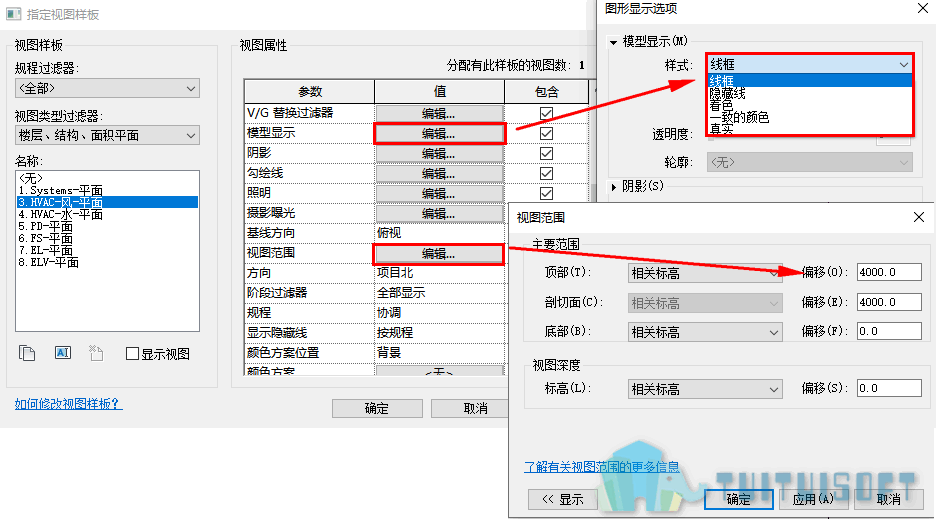
Task: Open the disabled 轮廓 dropdown
Action: (x=809, y=162)
